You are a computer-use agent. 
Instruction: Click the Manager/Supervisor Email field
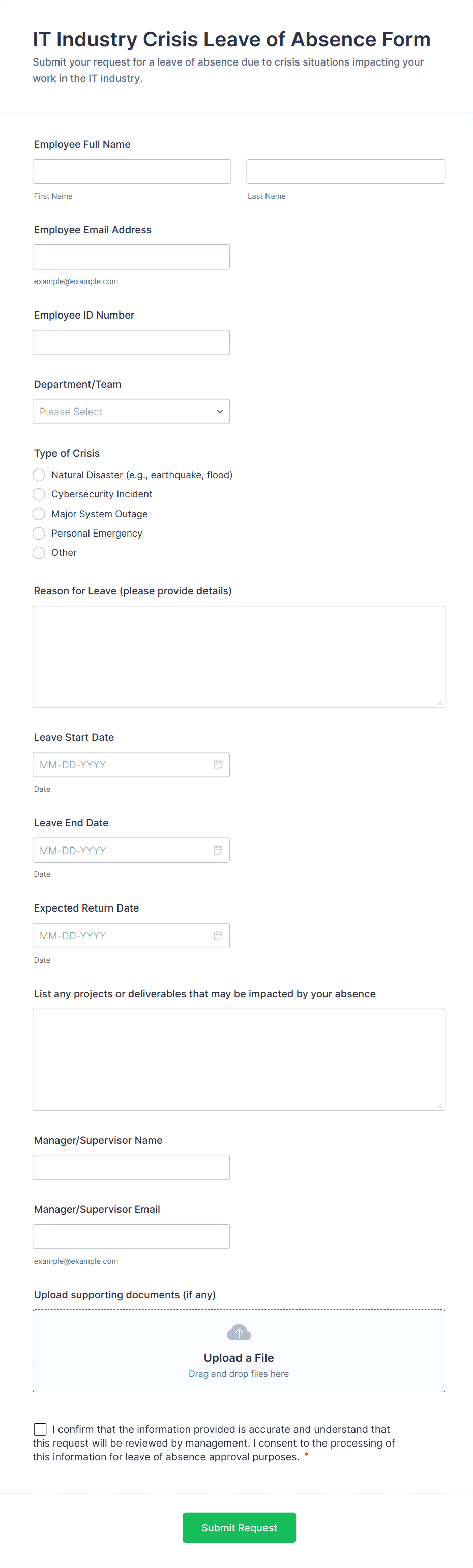(x=131, y=1236)
